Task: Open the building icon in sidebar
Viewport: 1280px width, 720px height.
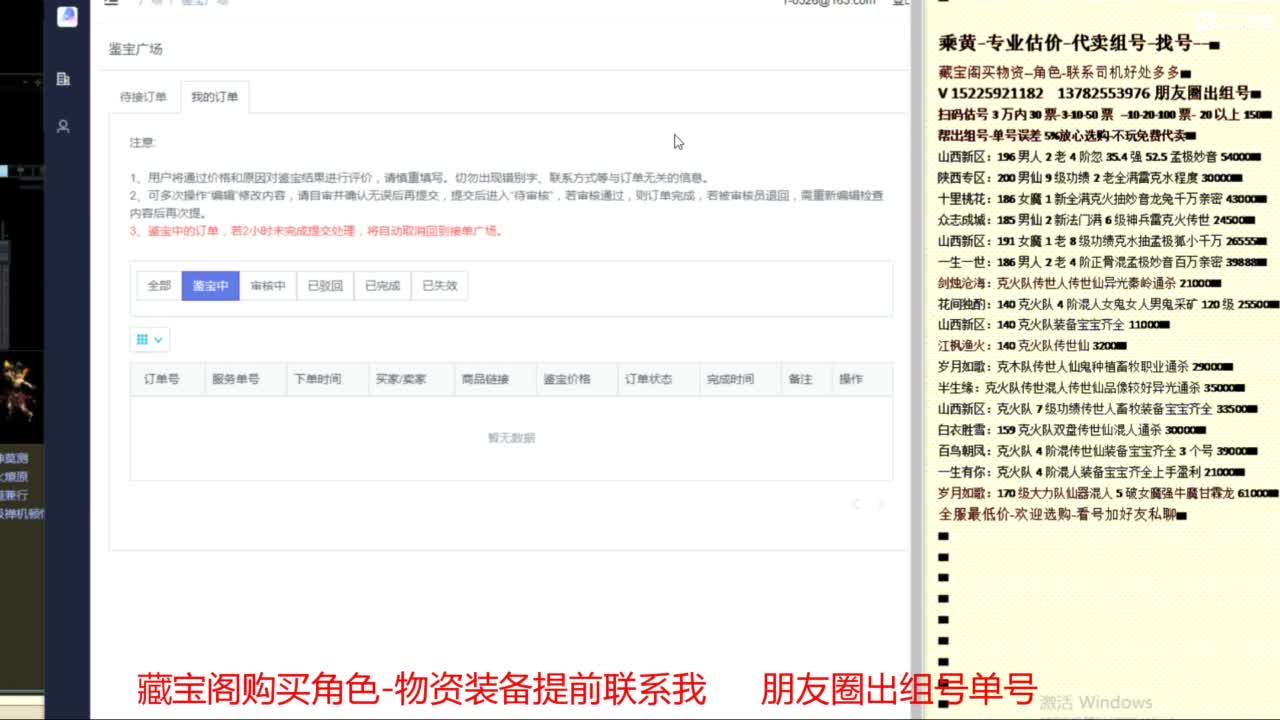Action: [64, 79]
